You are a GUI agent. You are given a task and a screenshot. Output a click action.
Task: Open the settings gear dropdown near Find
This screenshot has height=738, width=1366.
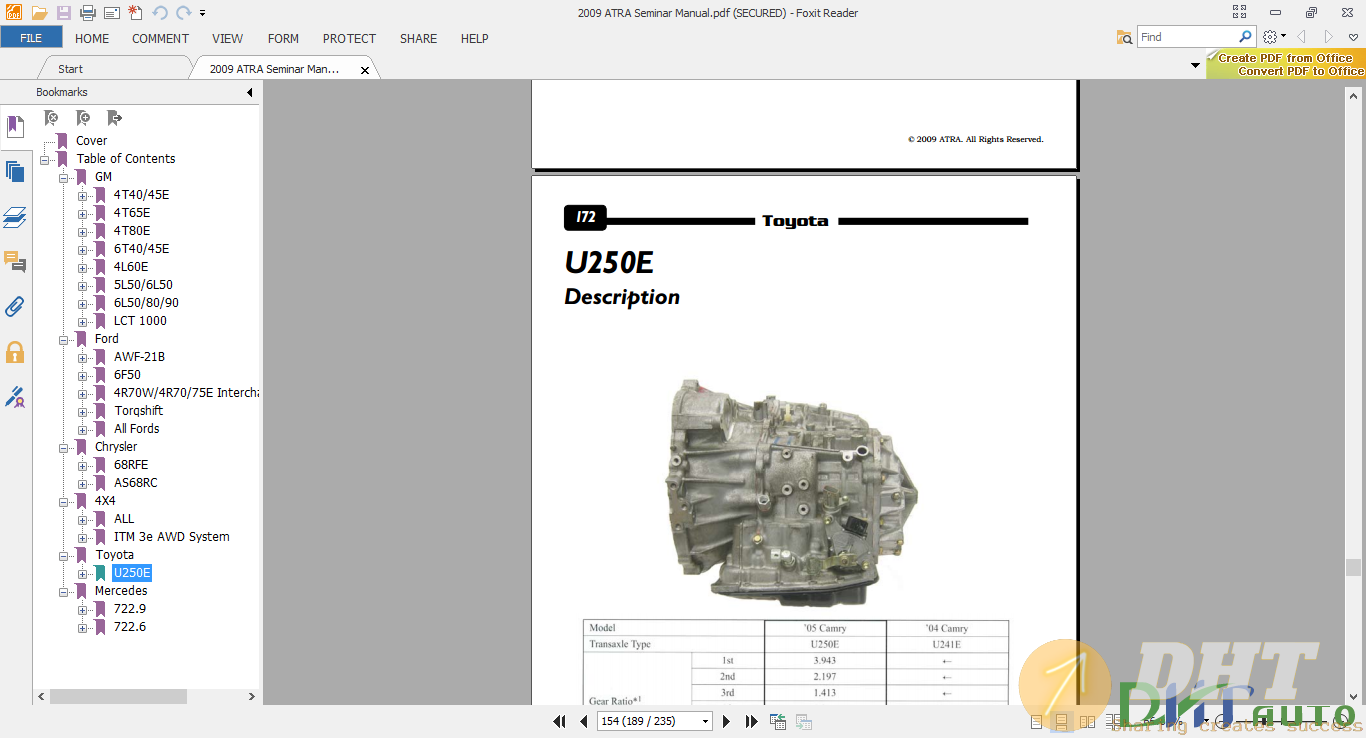[x=1273, y=37]
